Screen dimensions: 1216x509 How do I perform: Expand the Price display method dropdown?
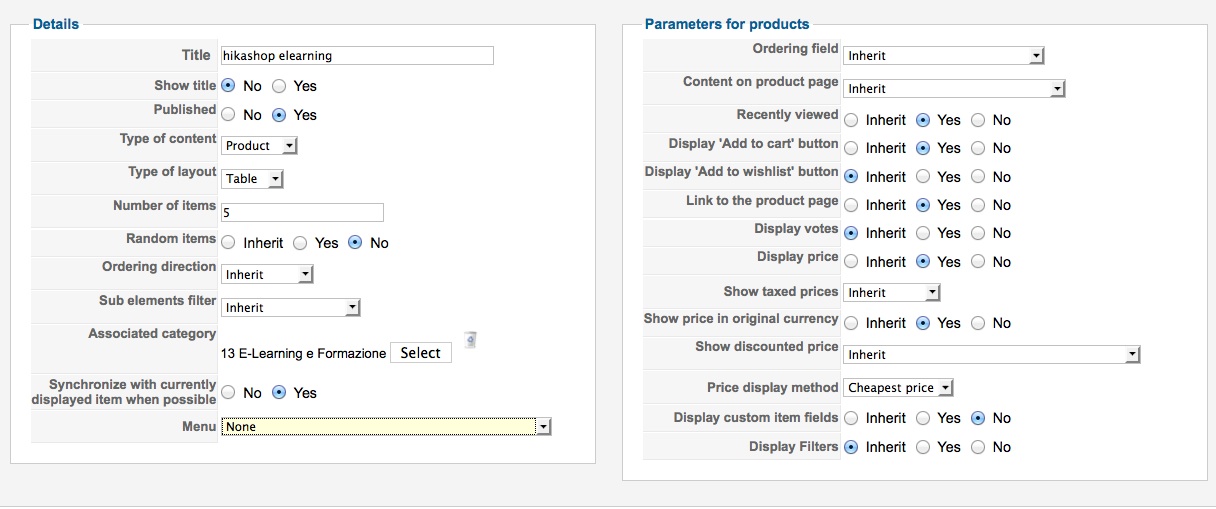pyautogui.click(x=899, y=388)
